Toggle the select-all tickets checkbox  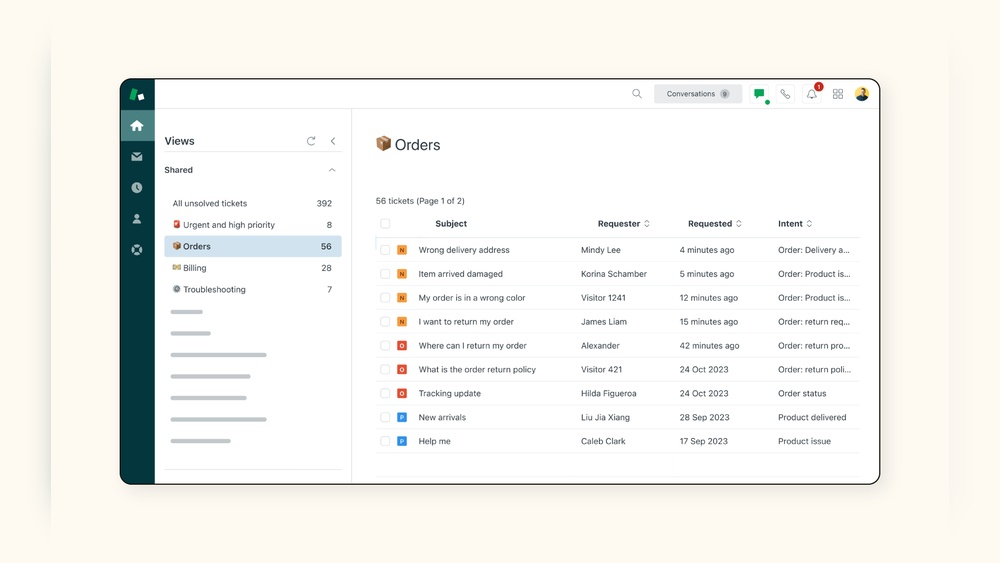click(x=385, y=224)
